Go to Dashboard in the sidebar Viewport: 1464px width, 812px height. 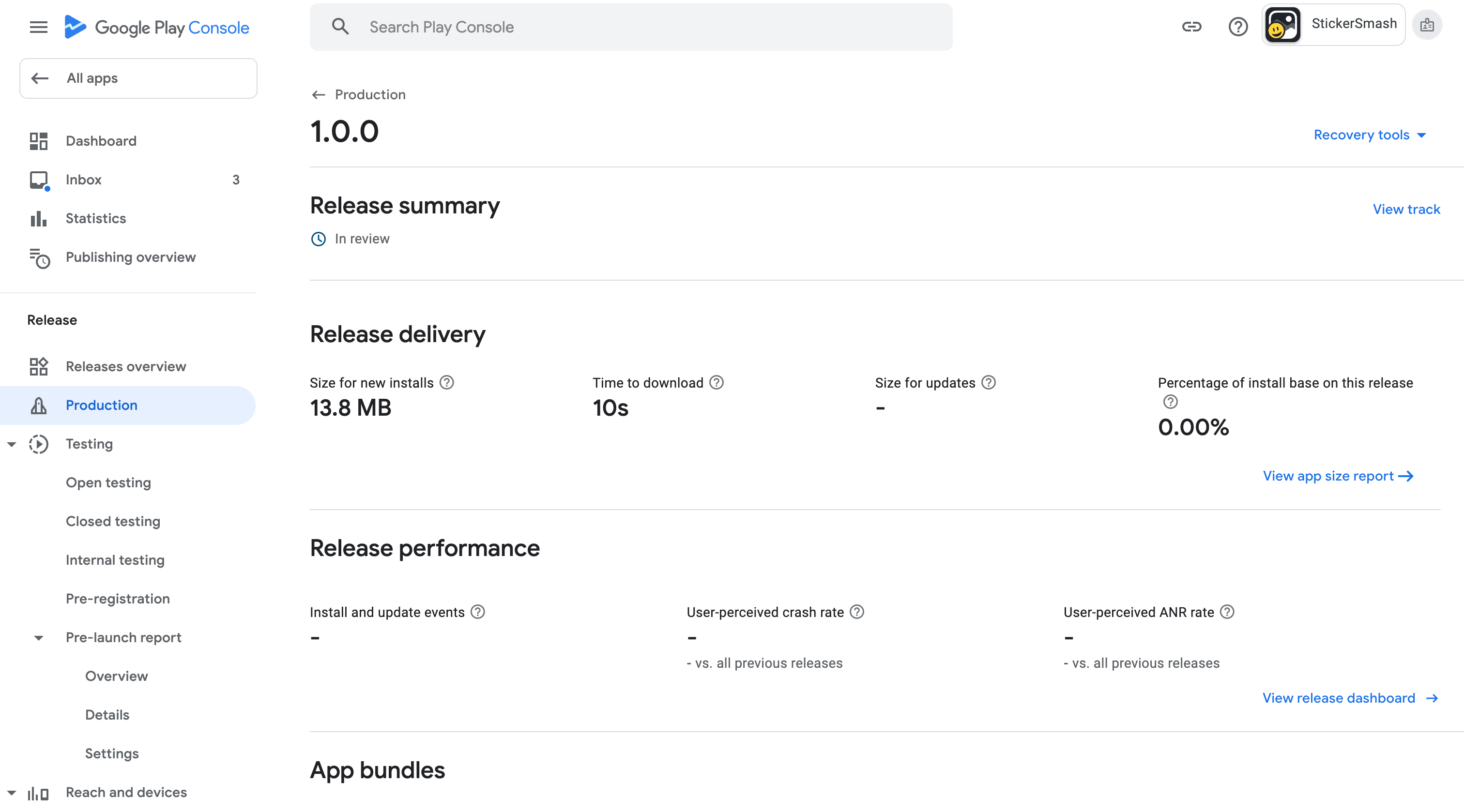(x=101, y=141)
